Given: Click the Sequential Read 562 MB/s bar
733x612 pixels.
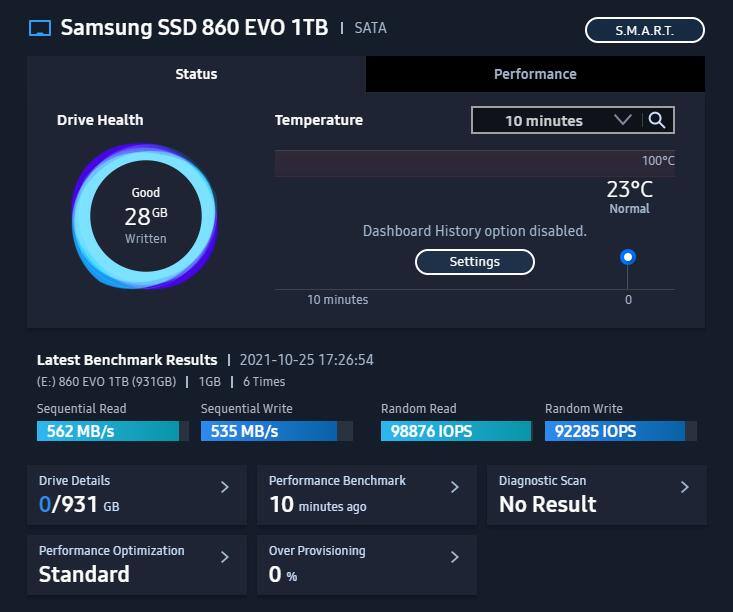Looking at the screenshot, I should coord(110,431).
